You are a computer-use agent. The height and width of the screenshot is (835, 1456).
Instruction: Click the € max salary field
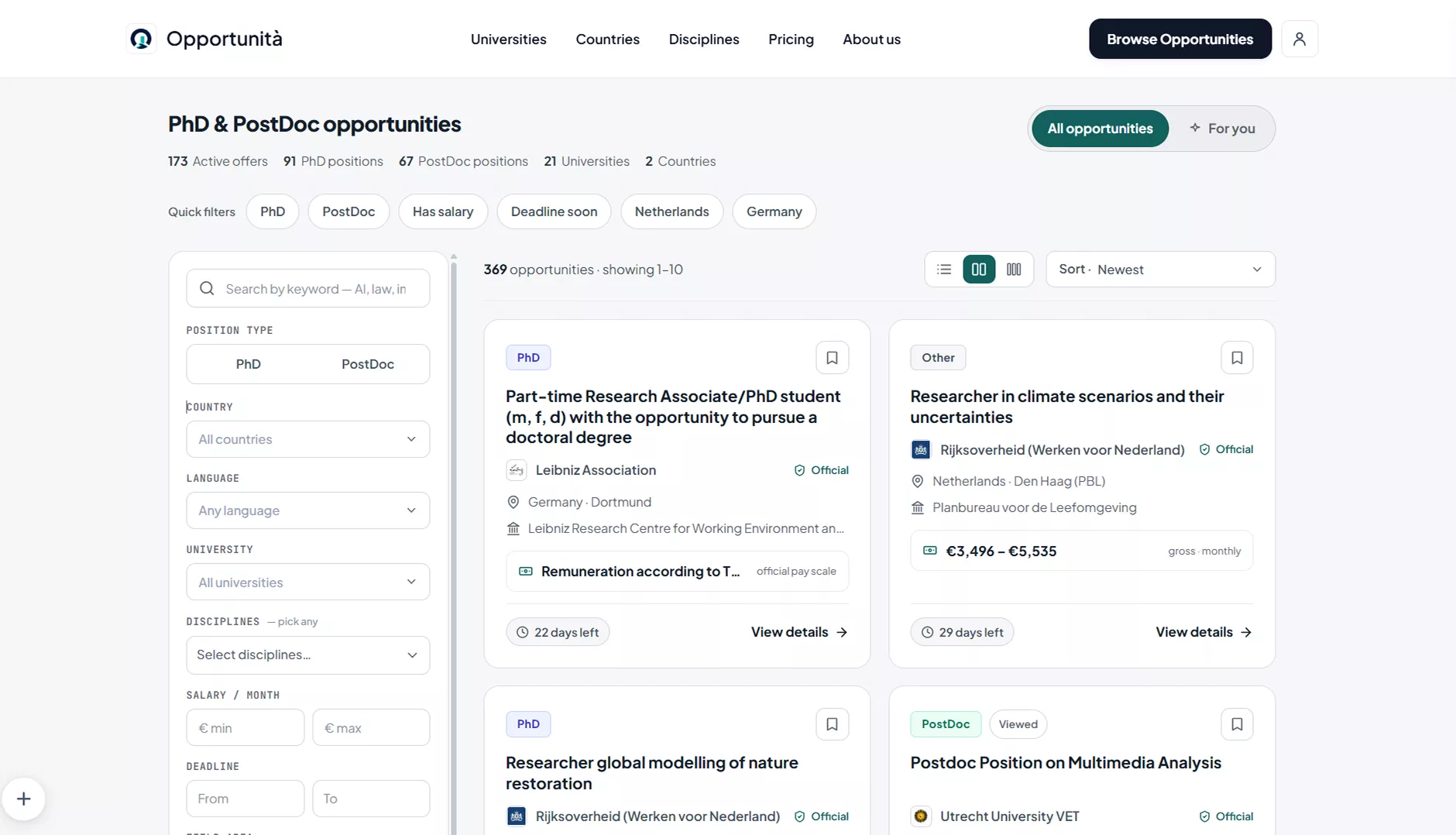(x=371, y=728)
